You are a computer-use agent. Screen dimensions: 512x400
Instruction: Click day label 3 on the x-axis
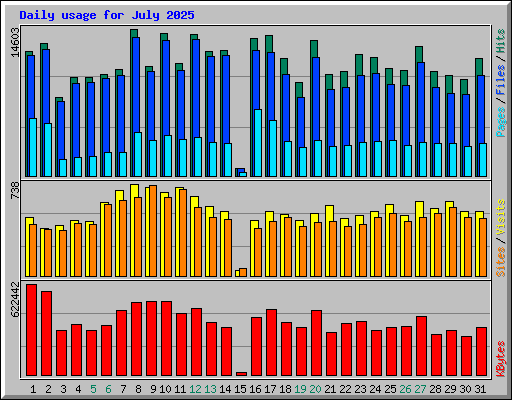click(x=63, y=389)
